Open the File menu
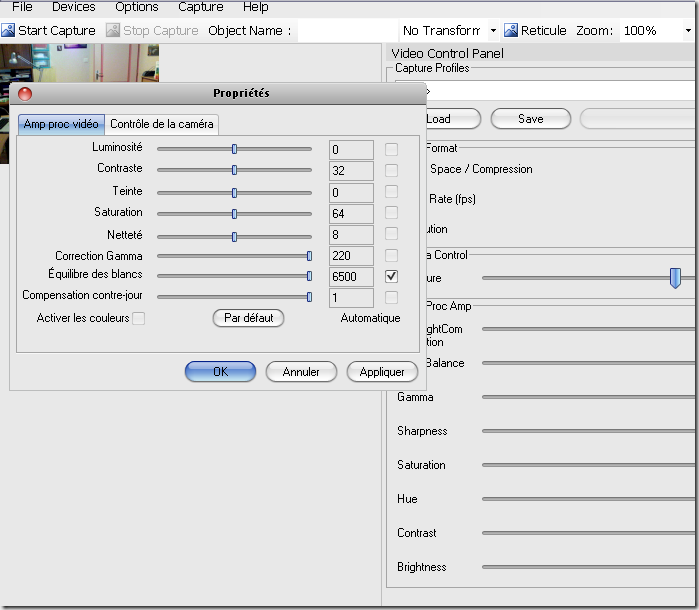699x610 pixels. (22, 7)
